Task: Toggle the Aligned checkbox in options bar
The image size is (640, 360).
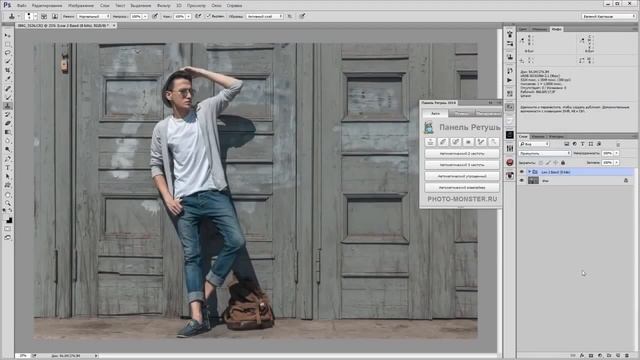Action: 208,16
